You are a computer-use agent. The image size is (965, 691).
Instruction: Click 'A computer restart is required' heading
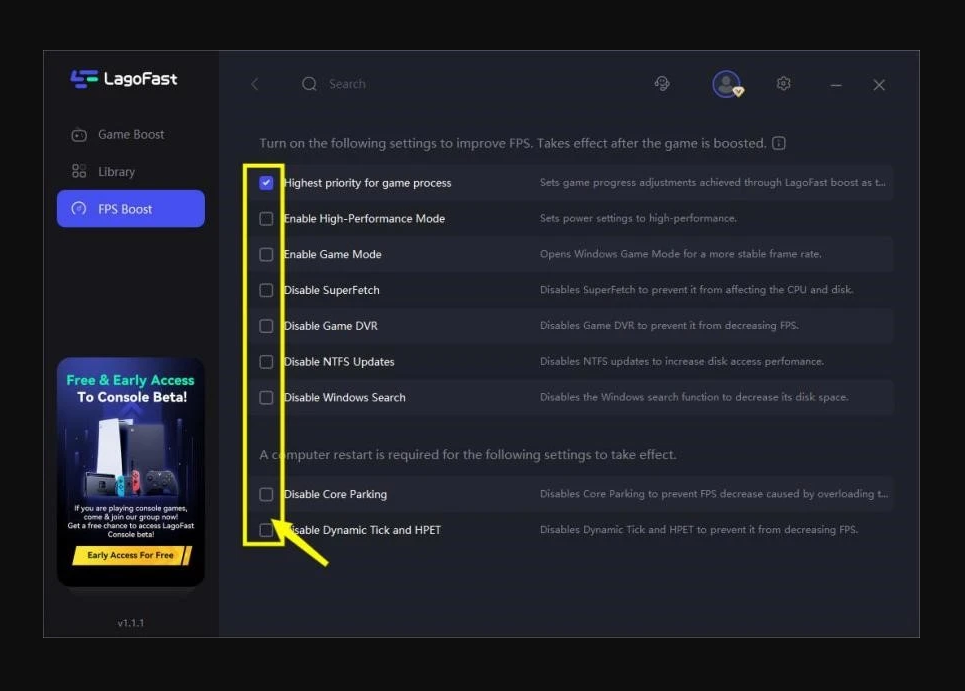[468, 455]
